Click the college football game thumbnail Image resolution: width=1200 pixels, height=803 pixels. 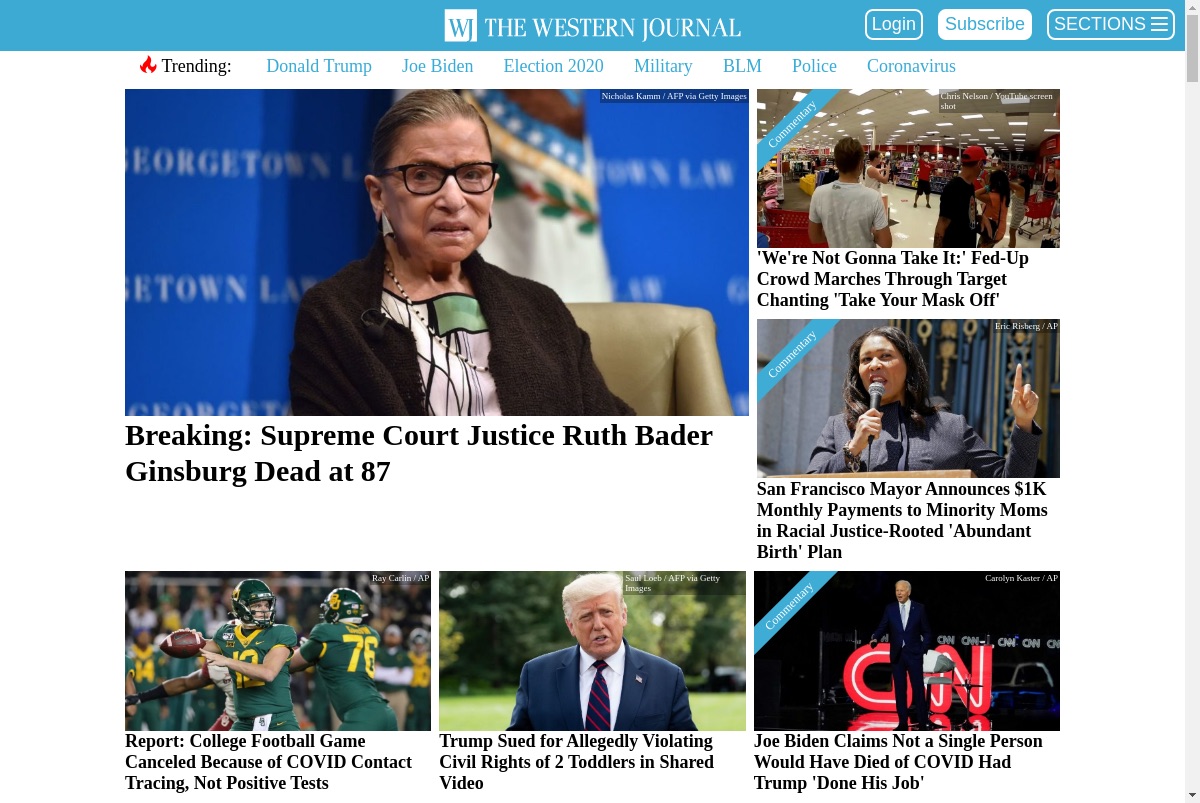tap(278, 651)
